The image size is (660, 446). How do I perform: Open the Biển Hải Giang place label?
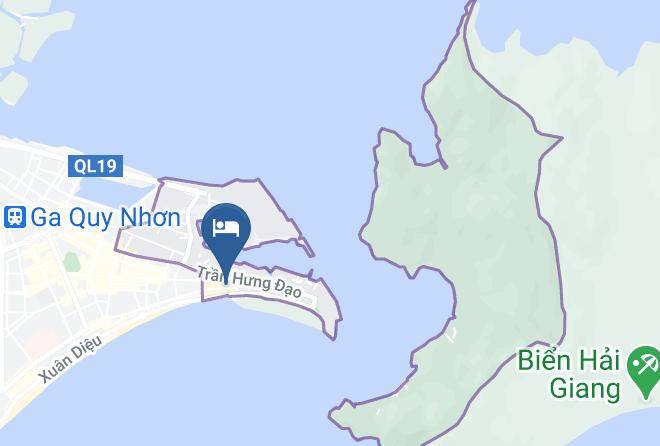coord(568,374)
